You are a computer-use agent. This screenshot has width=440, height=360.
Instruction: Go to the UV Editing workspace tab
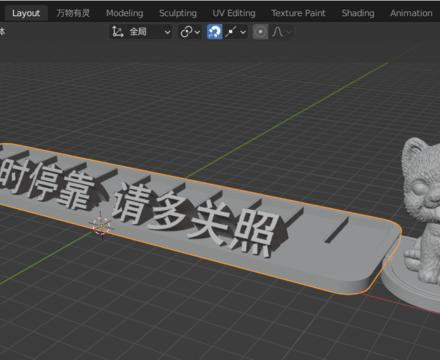pyautogui.click(x=234, y=13)
